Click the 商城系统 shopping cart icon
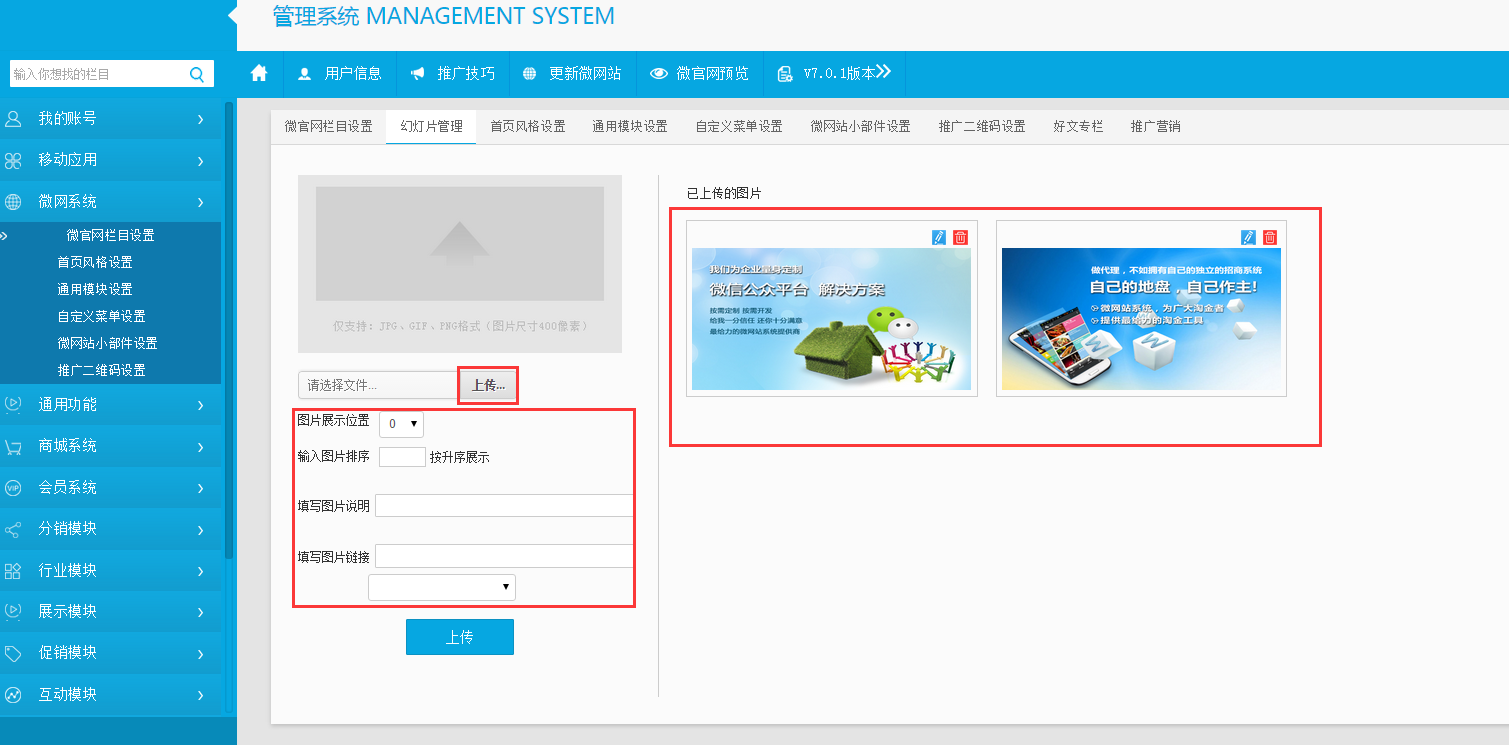Viewport: 1509px width, 745px height. click(x=13, y=446)
